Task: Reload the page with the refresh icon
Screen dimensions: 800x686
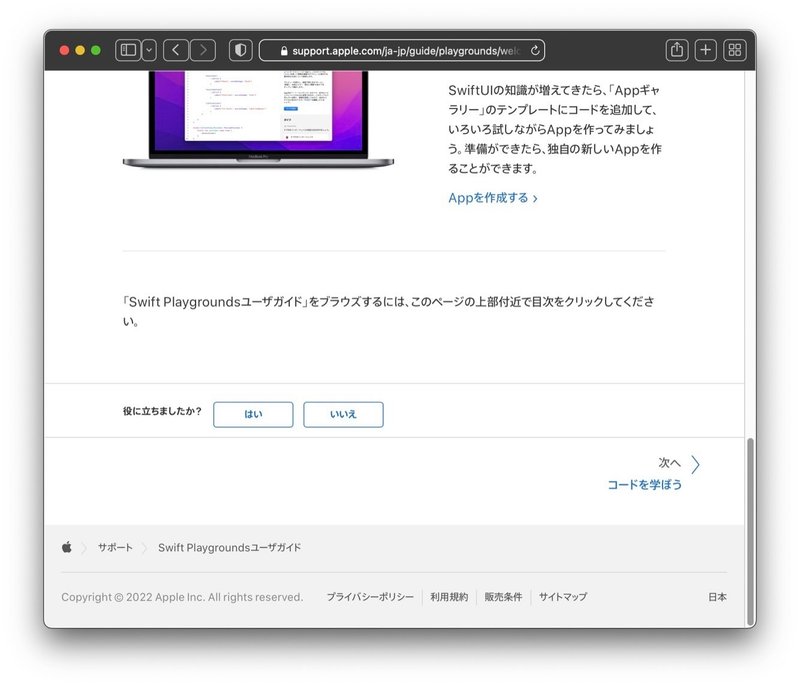Action: pos(535,50)
